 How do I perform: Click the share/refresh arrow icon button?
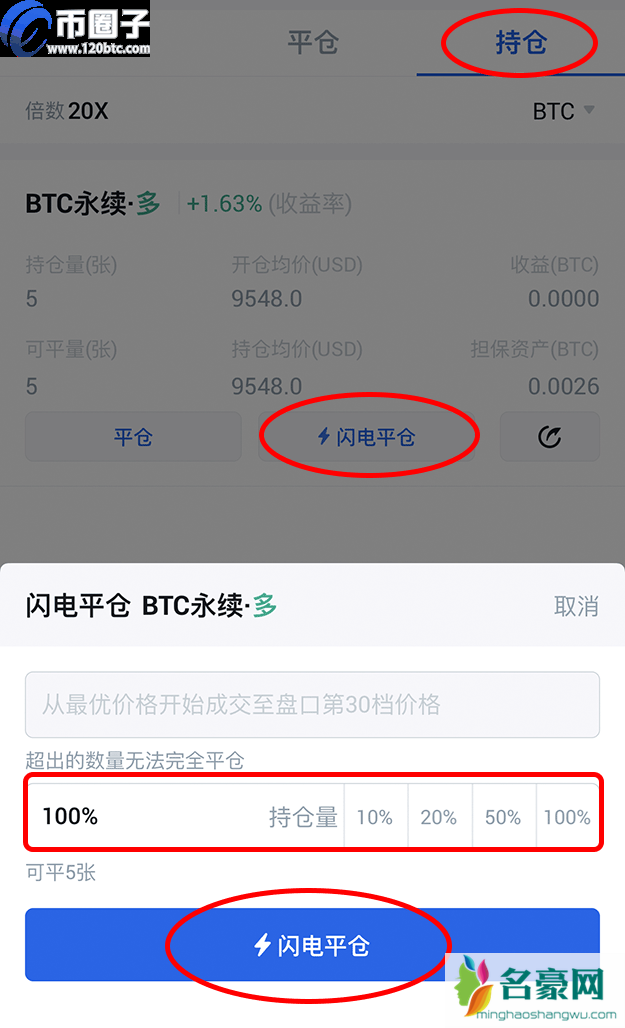[549, 437]
